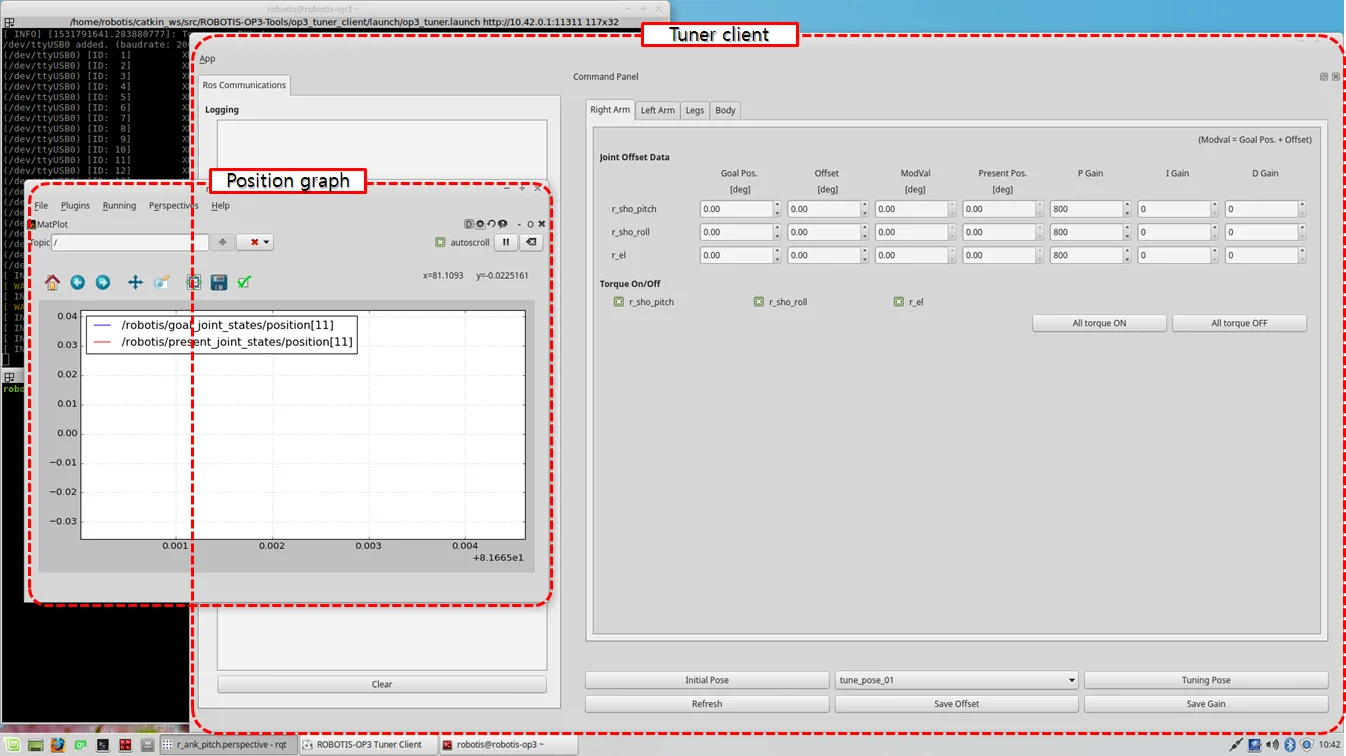The height and width of the screenshot is (756, 1346).
Task: Click the green checkmark edit-parameters icon
Action: 244,283
